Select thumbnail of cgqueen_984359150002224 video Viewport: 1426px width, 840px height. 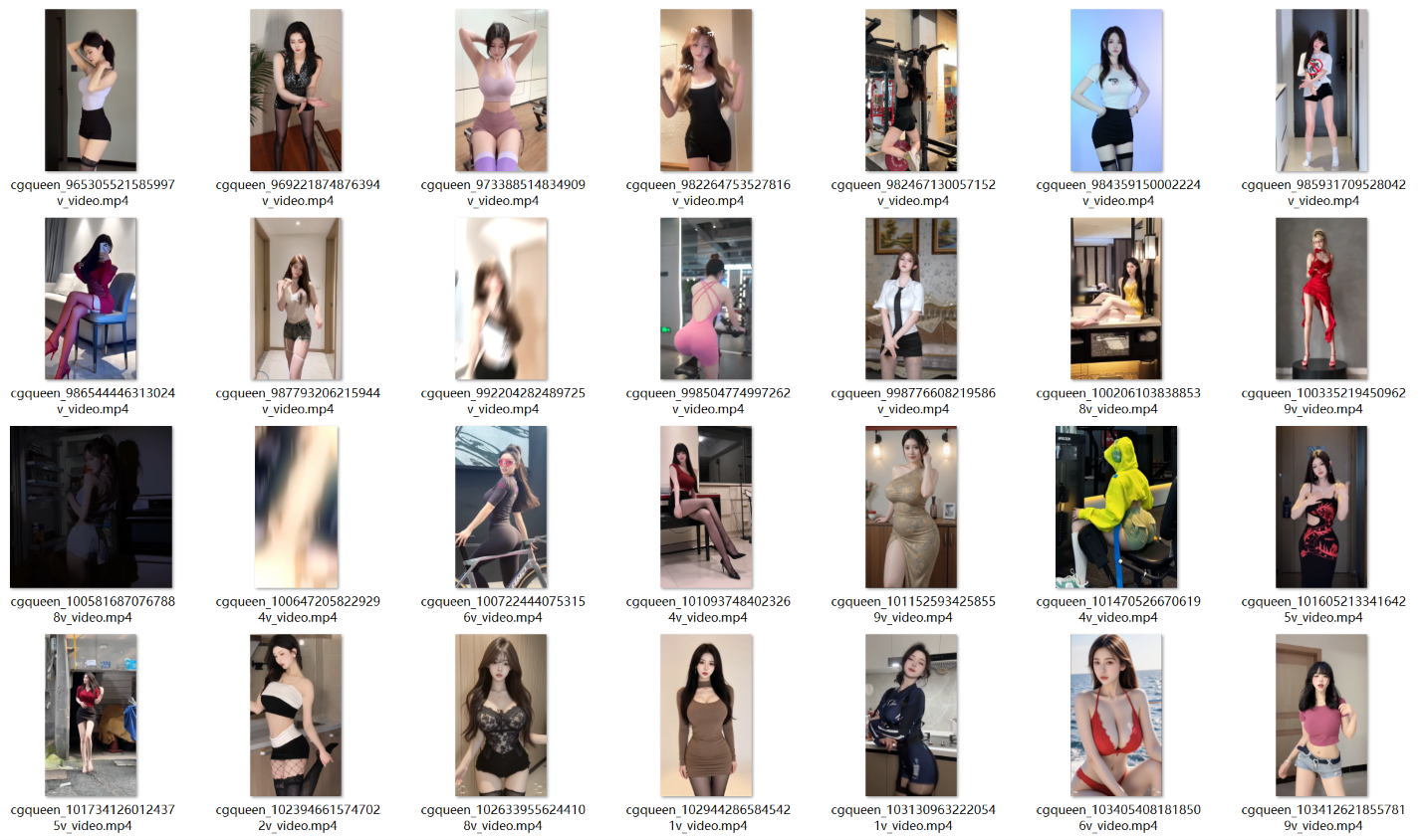(1116, 91)
